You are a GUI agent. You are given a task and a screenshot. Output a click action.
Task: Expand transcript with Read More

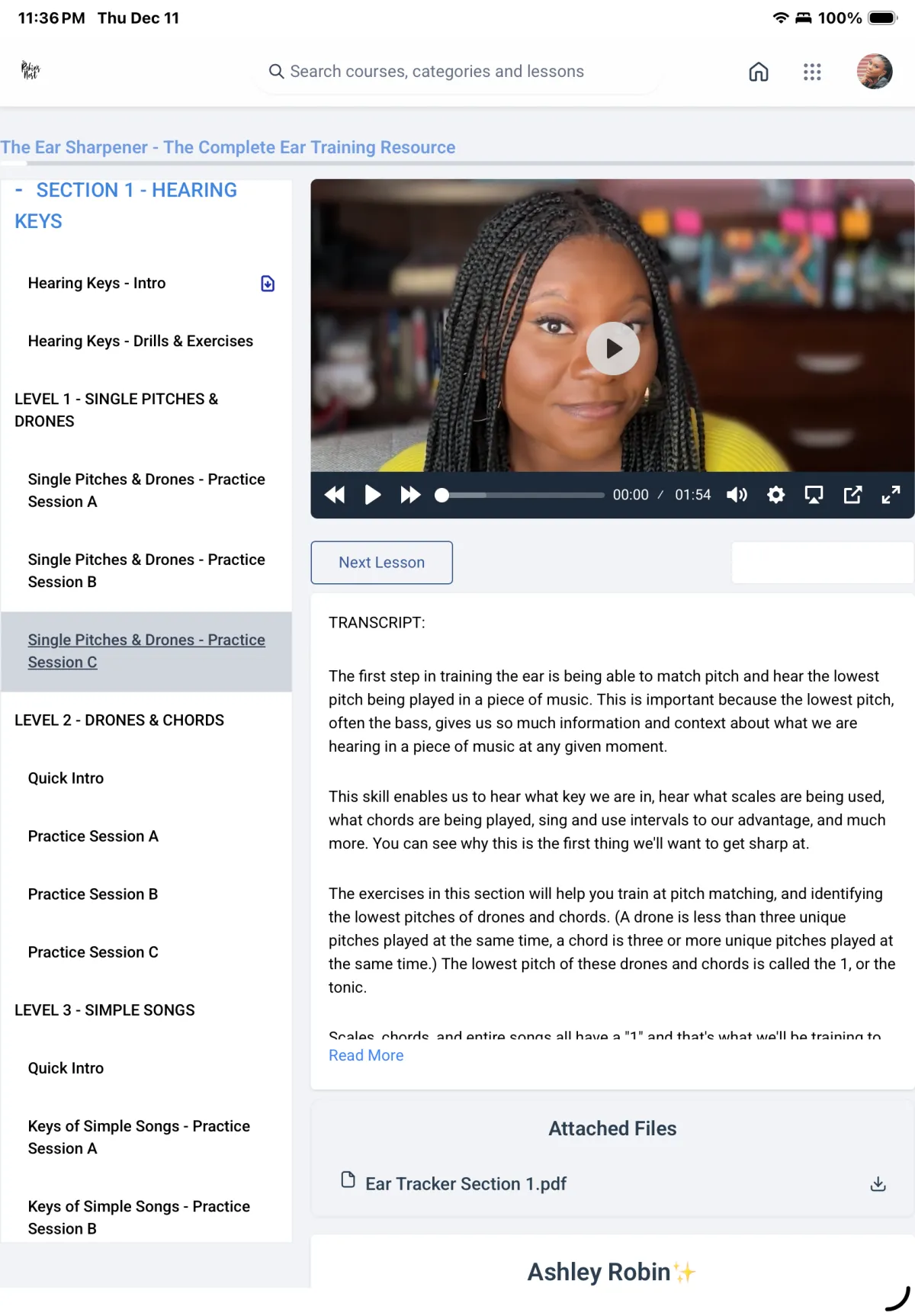pyautogui.click(x=366, y=1055)
